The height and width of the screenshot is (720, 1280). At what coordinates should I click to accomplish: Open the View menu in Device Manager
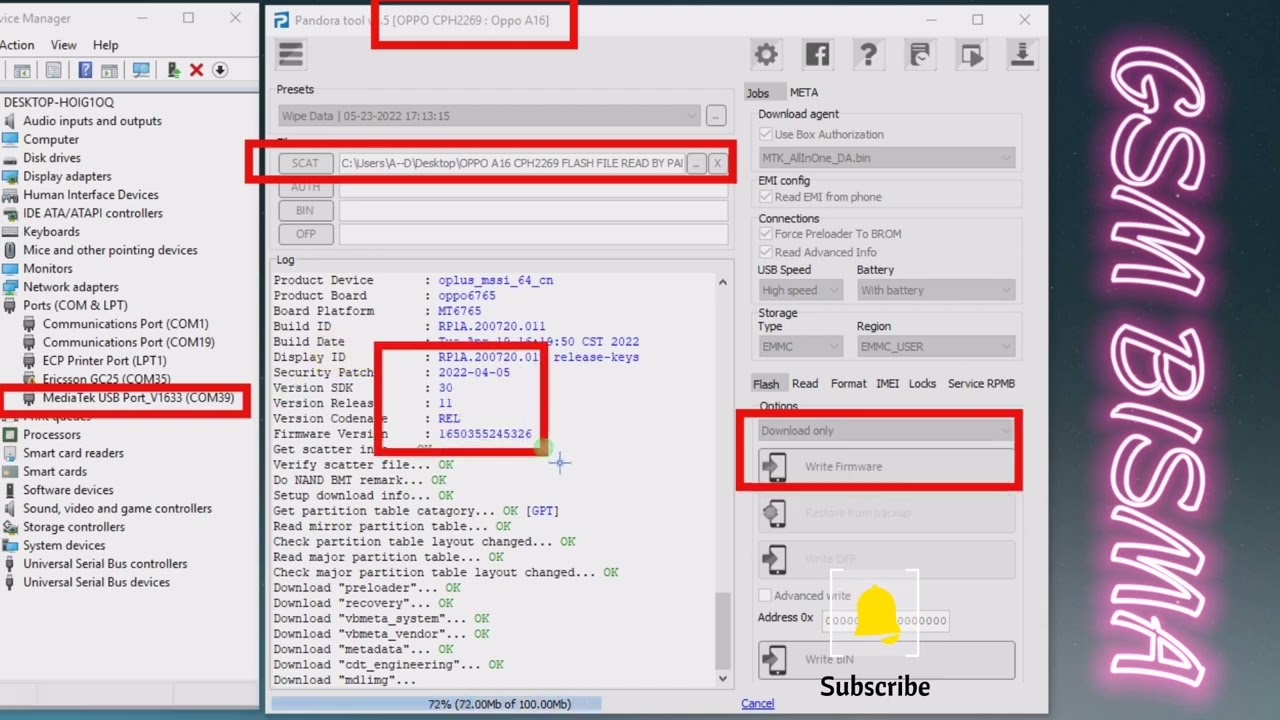[x=64, y=45]
